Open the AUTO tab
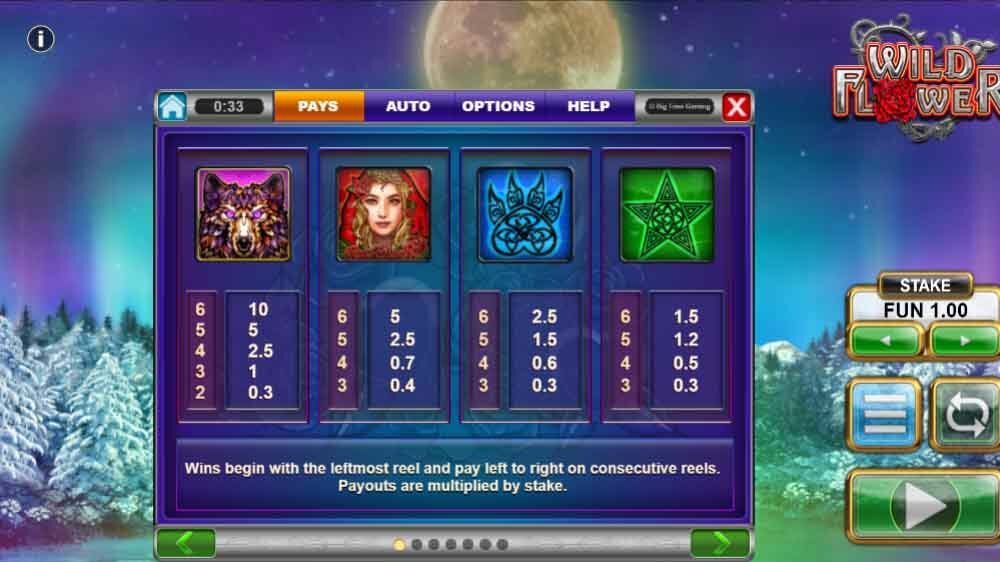The image size is (1000, 562). 408,106
